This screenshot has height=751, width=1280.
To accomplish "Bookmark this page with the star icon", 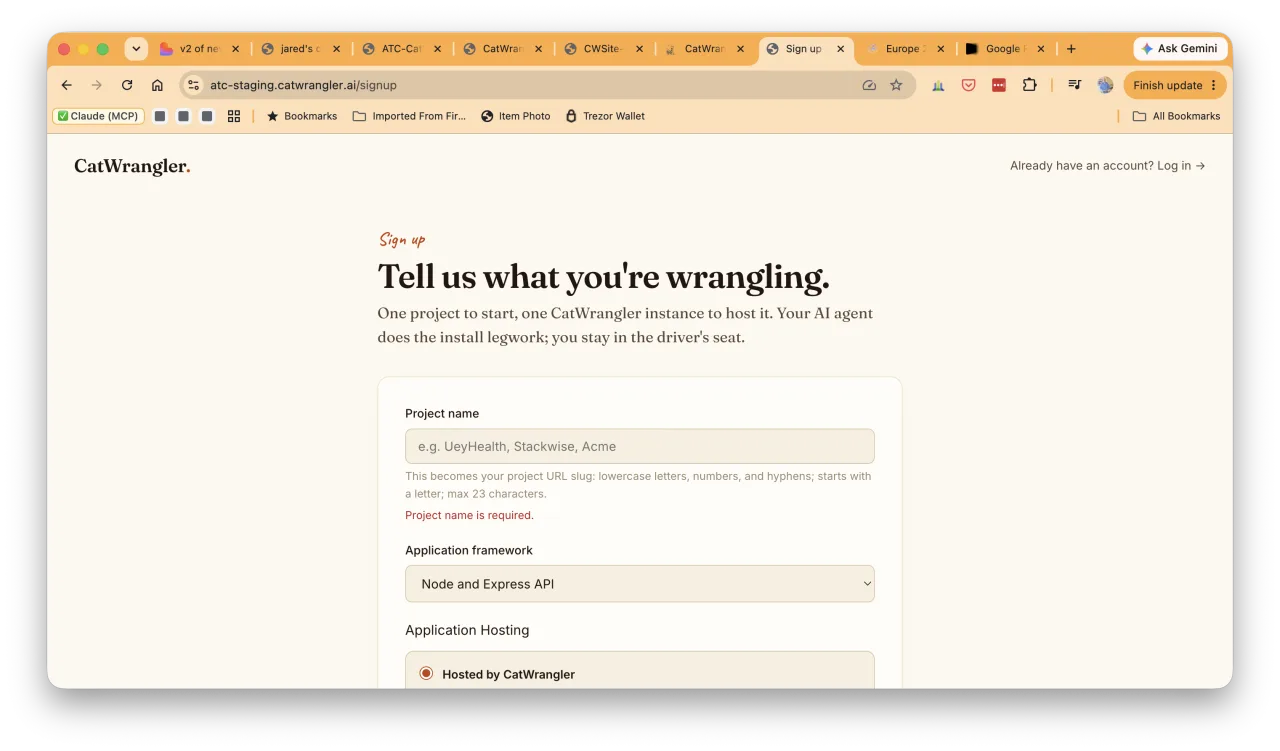I will [x=896, y=85].
